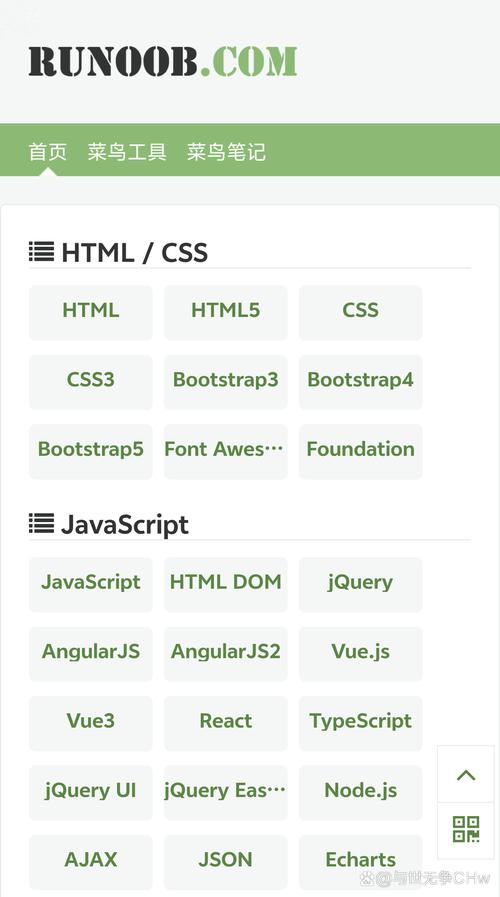Click the list icon beside HTML / CSS
The width and height of the screenshot is (500, 897).
click(x=41, y=252)
